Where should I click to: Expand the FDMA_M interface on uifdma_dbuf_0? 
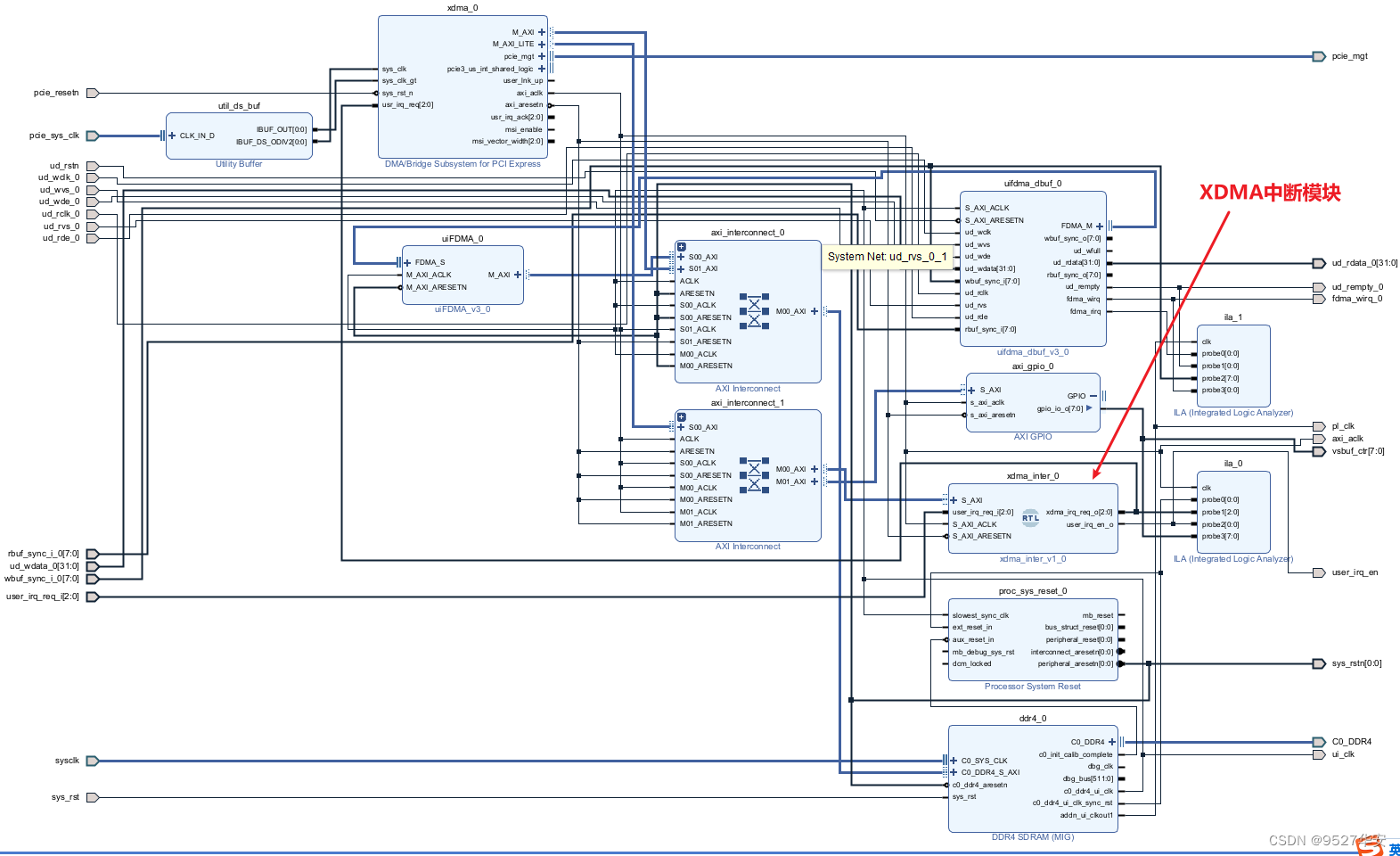(1100, 226)
